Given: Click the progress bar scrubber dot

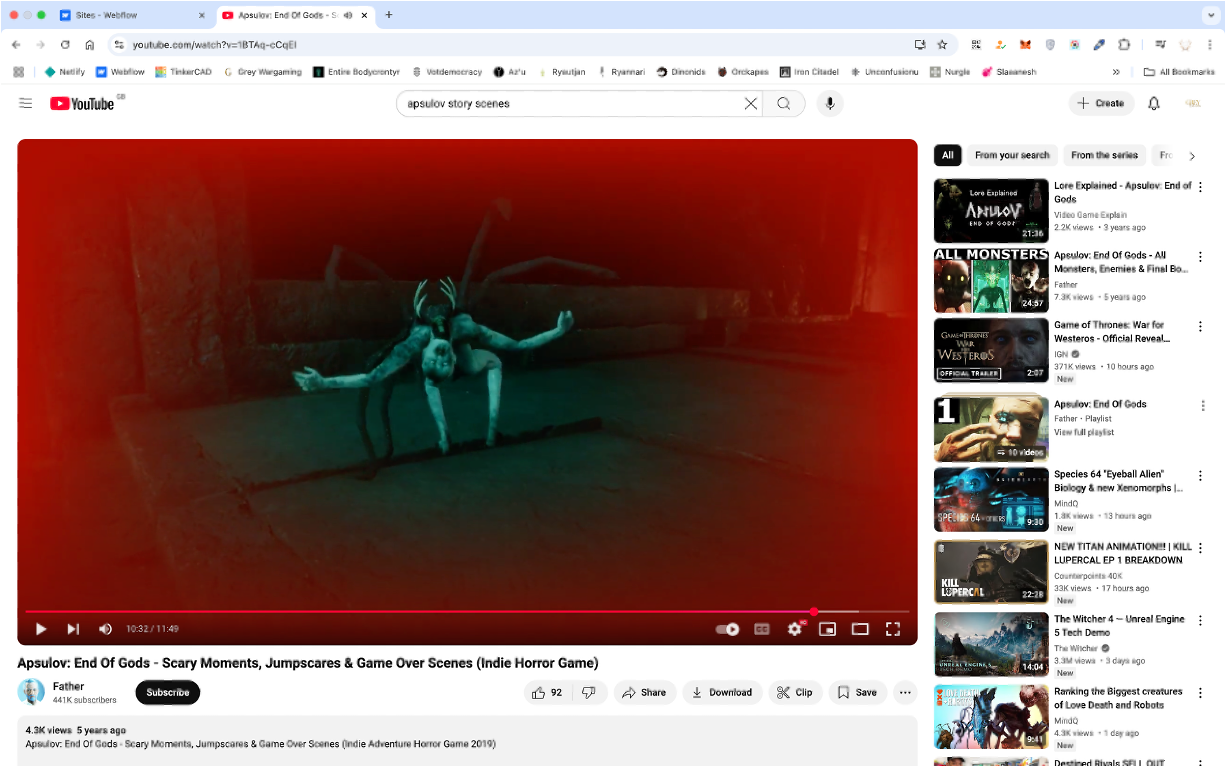Looking at the screenshot, I should [x=814, y=611].
